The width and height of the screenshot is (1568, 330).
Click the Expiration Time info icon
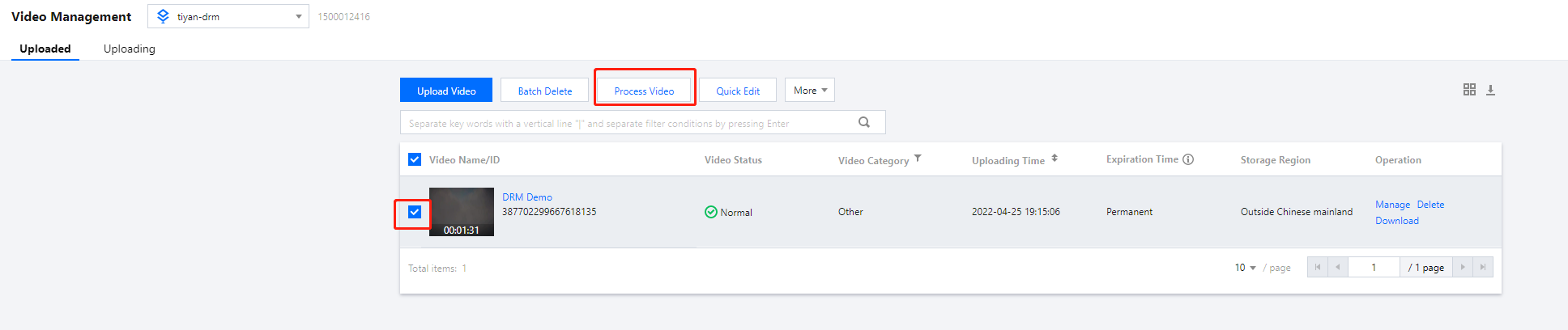click(1188, 159)
